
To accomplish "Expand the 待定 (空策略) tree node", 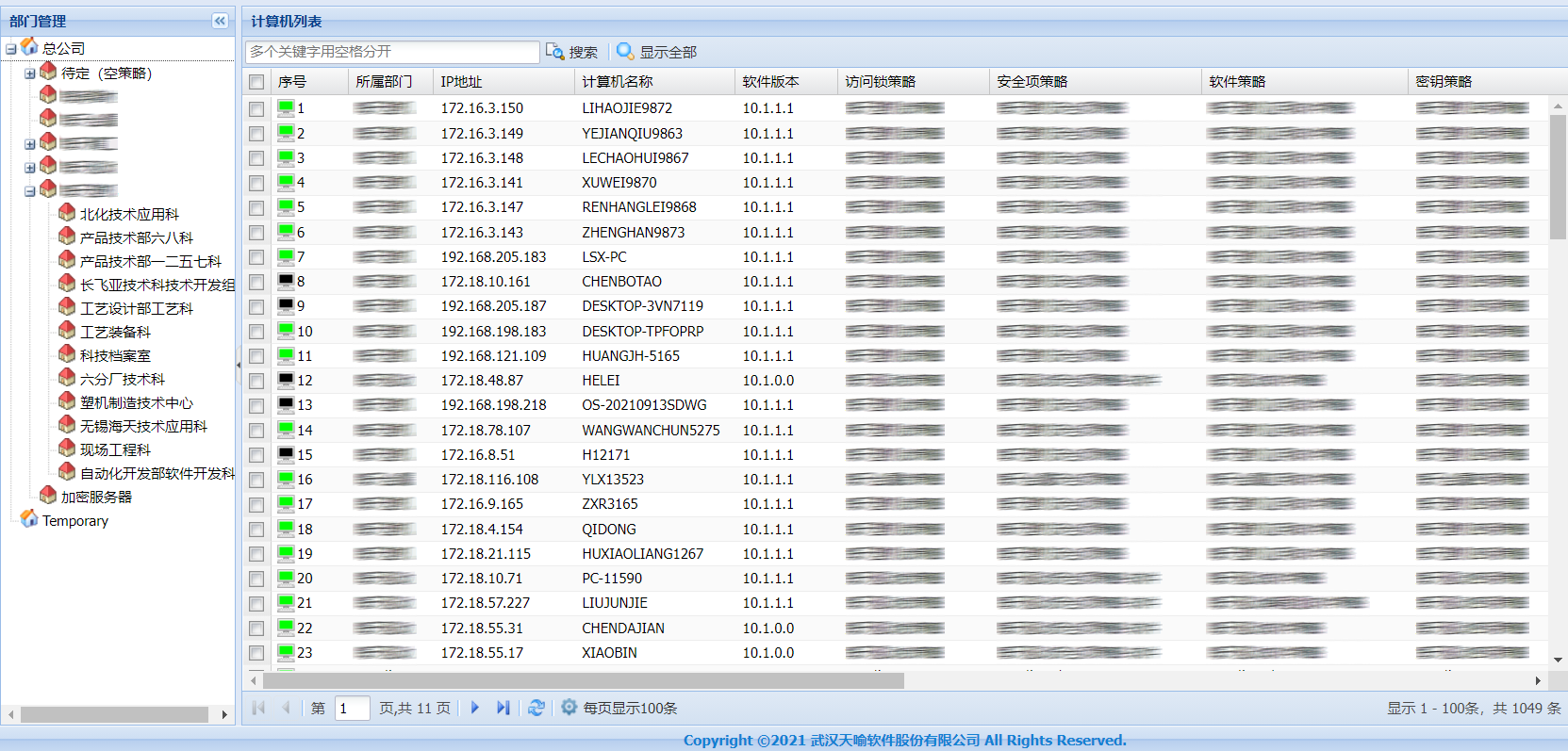I will pyautogui.click(x=29, y=73).
